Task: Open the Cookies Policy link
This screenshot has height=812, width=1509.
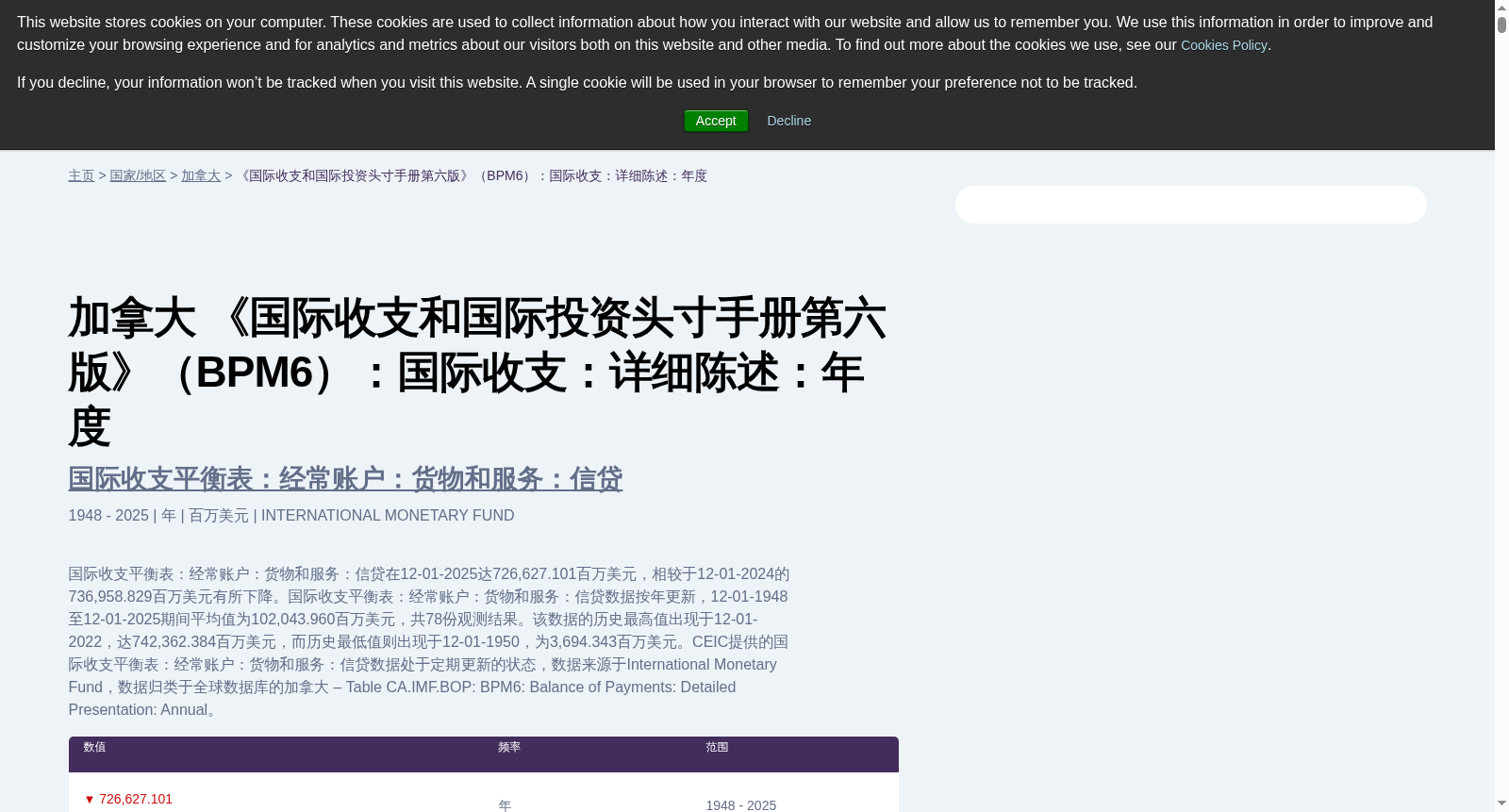Action: pos(1223,45)
